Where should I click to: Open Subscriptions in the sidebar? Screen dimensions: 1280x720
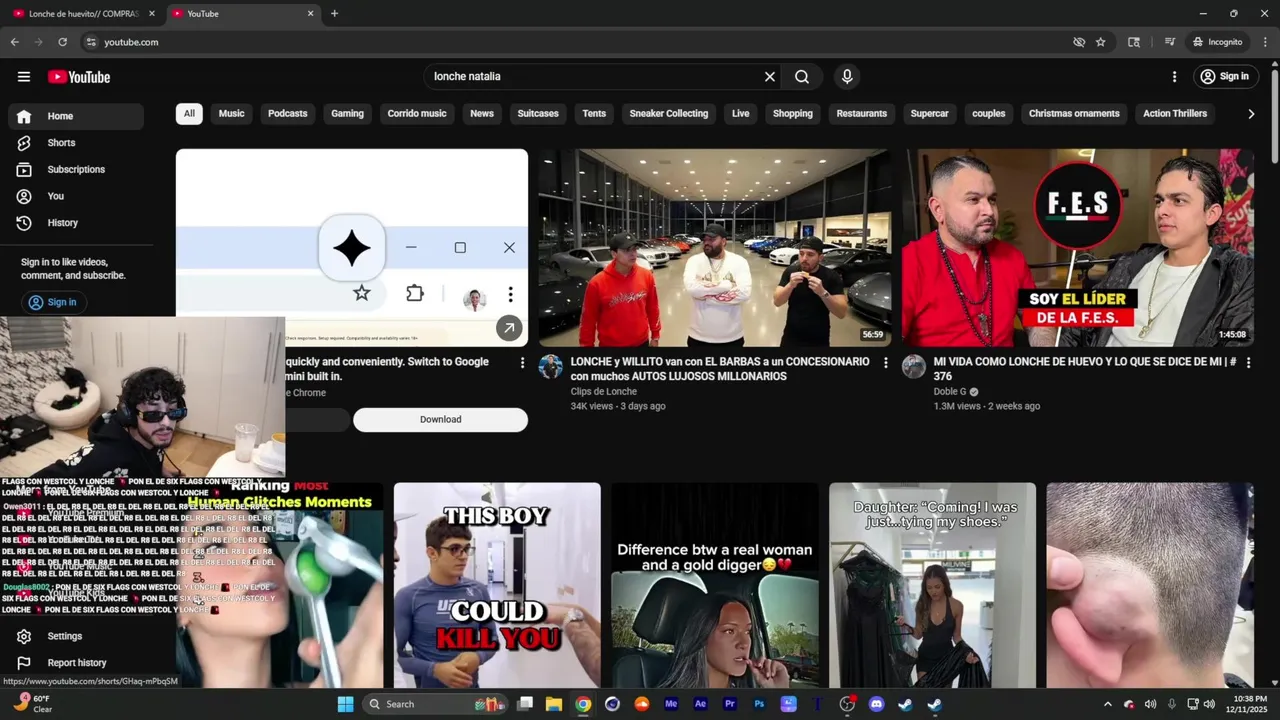click(76, 170)
